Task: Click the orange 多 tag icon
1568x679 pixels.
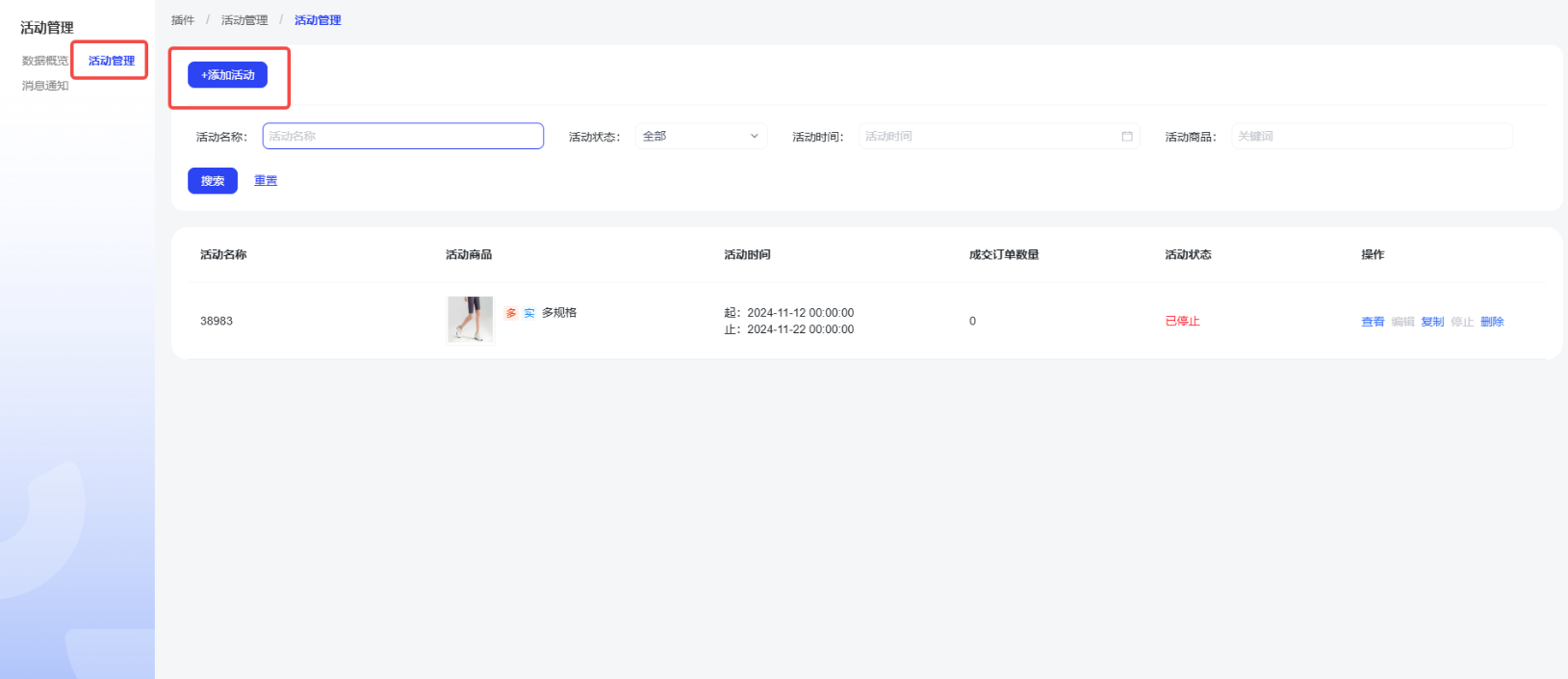Action: pyautogui.click(x=511, y=313)
